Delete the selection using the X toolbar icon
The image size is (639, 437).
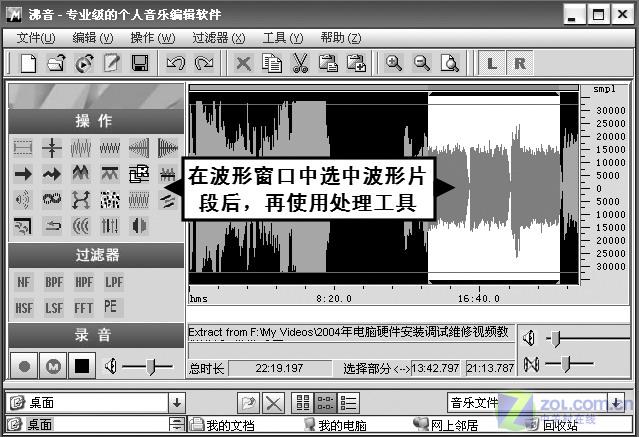tap(244, 64)
